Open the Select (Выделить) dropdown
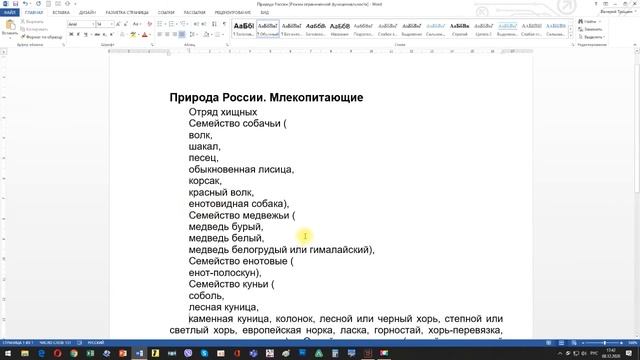Viewport: 640px width, 360px height. 591,37
